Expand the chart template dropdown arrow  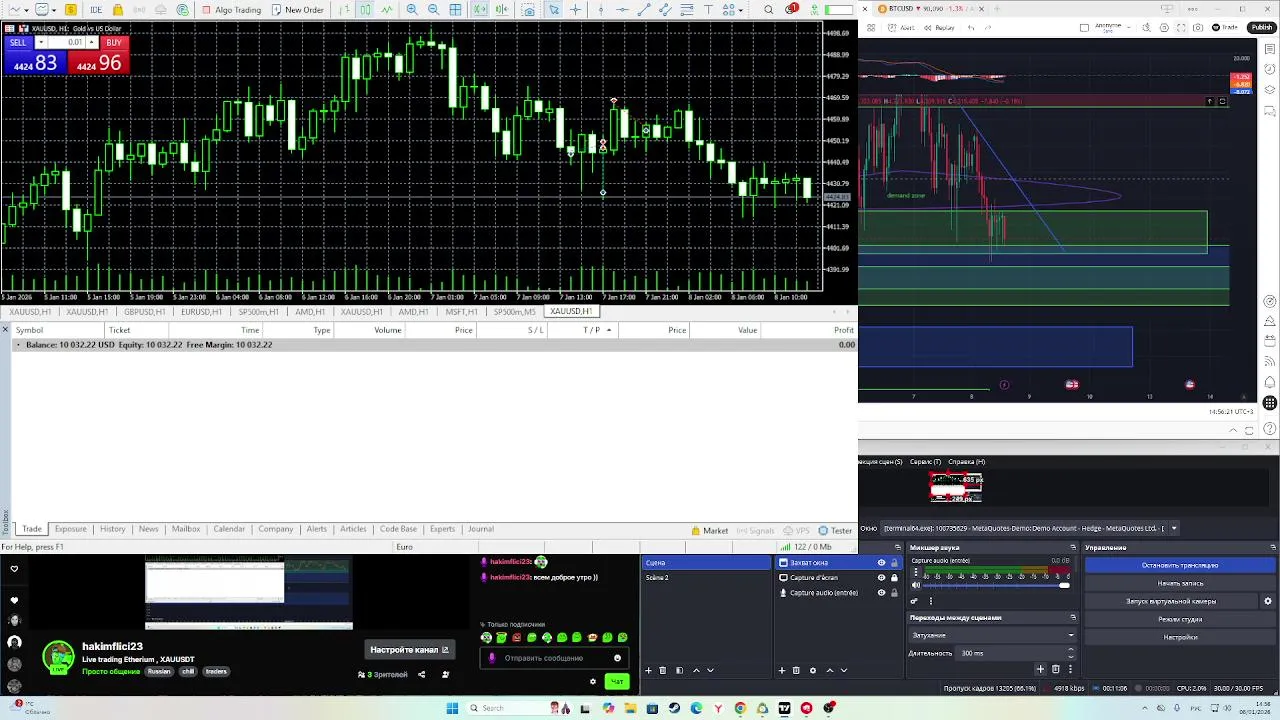[x=54, y=10]
